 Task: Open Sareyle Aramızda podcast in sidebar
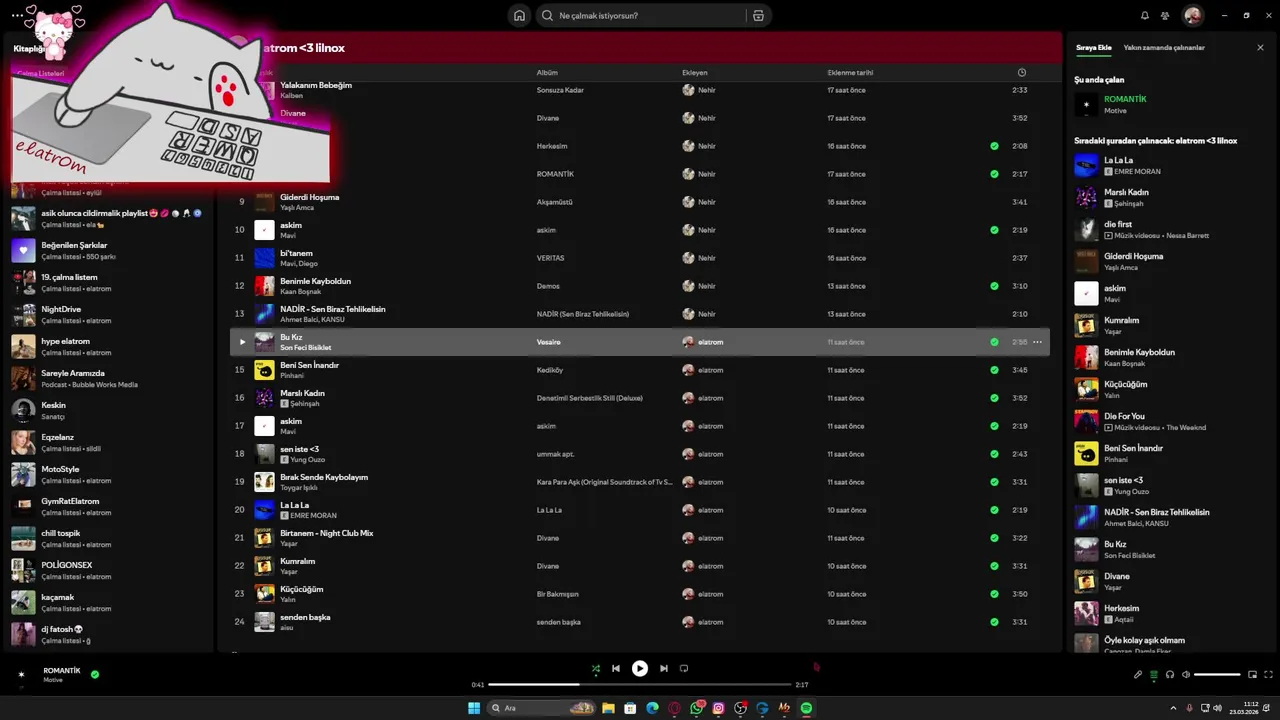coord(110,378)
